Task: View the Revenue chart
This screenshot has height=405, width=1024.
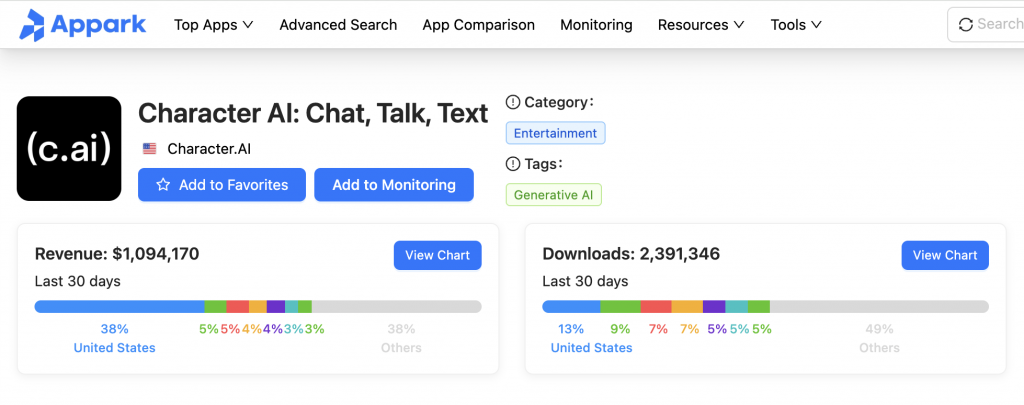Action: pos(438,255)
